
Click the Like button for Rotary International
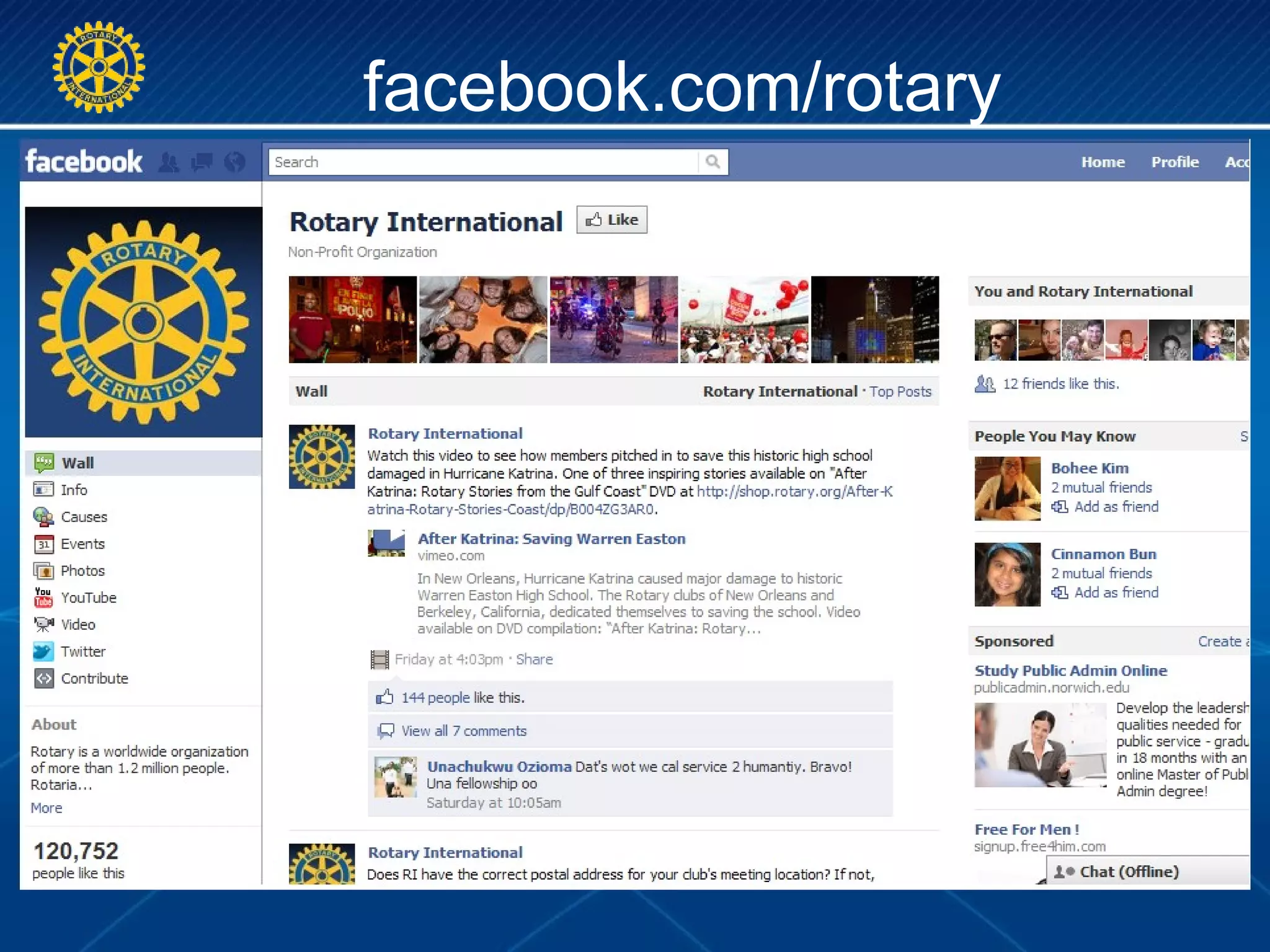click(x=612, y=219)
